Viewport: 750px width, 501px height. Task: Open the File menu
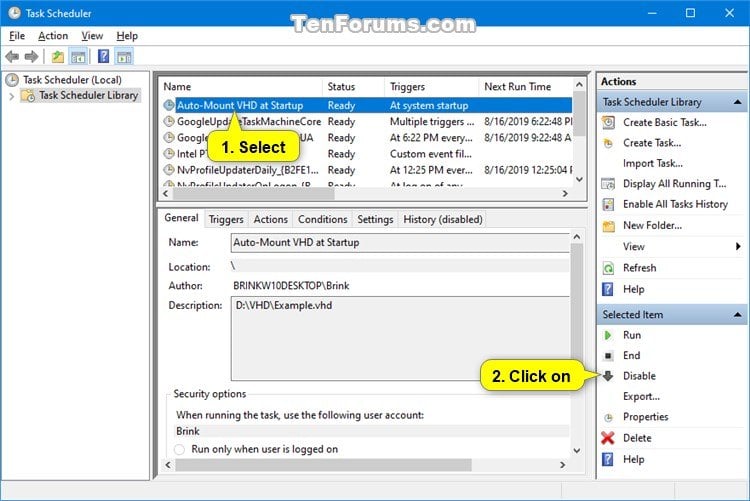(x=17, y=36)
